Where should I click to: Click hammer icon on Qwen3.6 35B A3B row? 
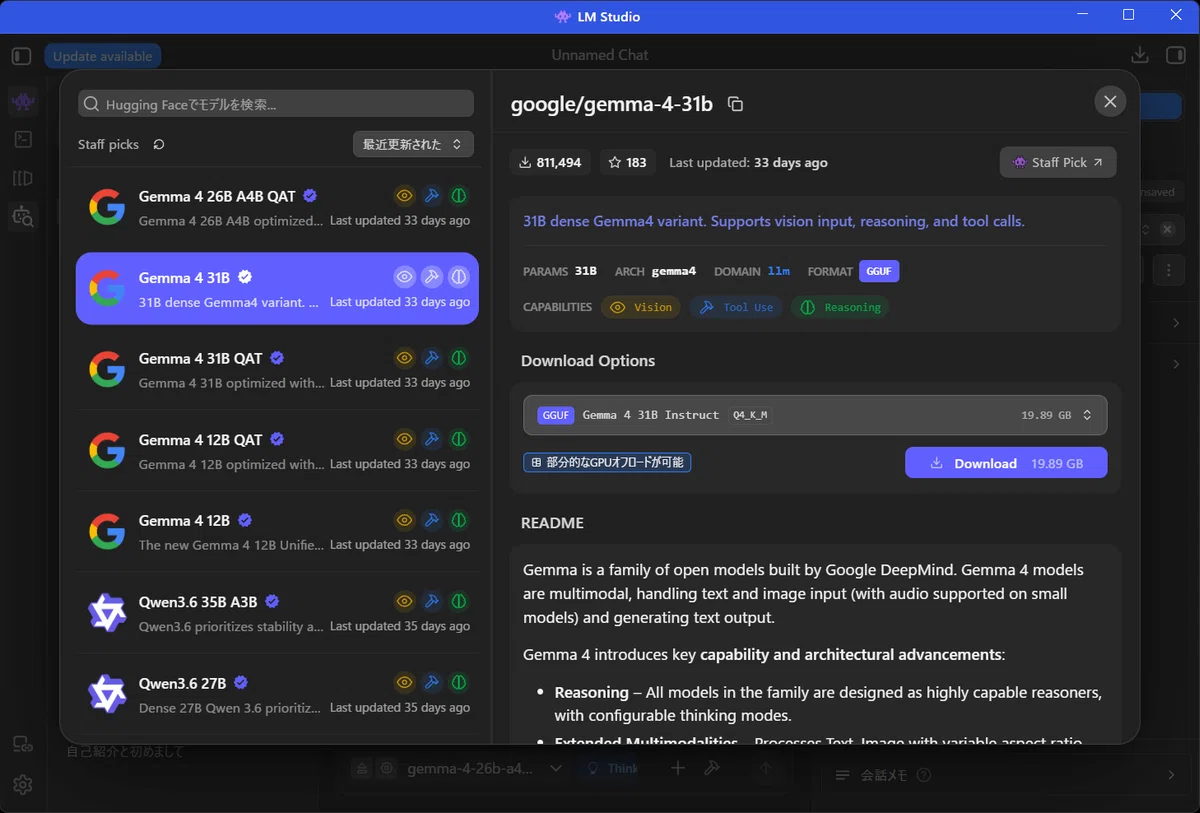point(432,601)
